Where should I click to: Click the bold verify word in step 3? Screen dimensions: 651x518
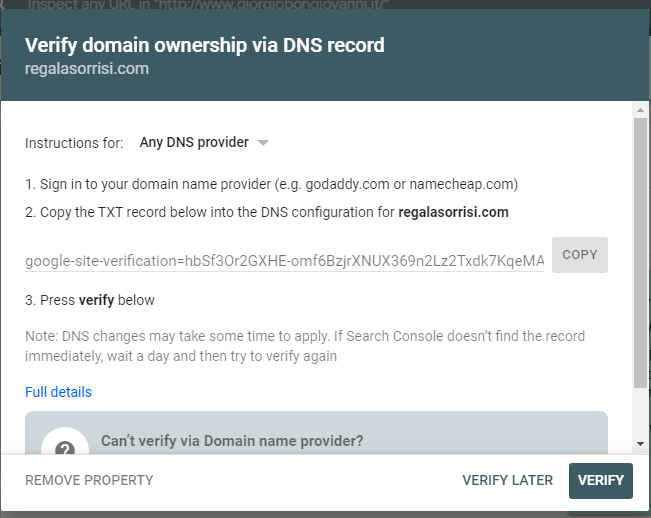pyautogui.click(x=96, y=300)
